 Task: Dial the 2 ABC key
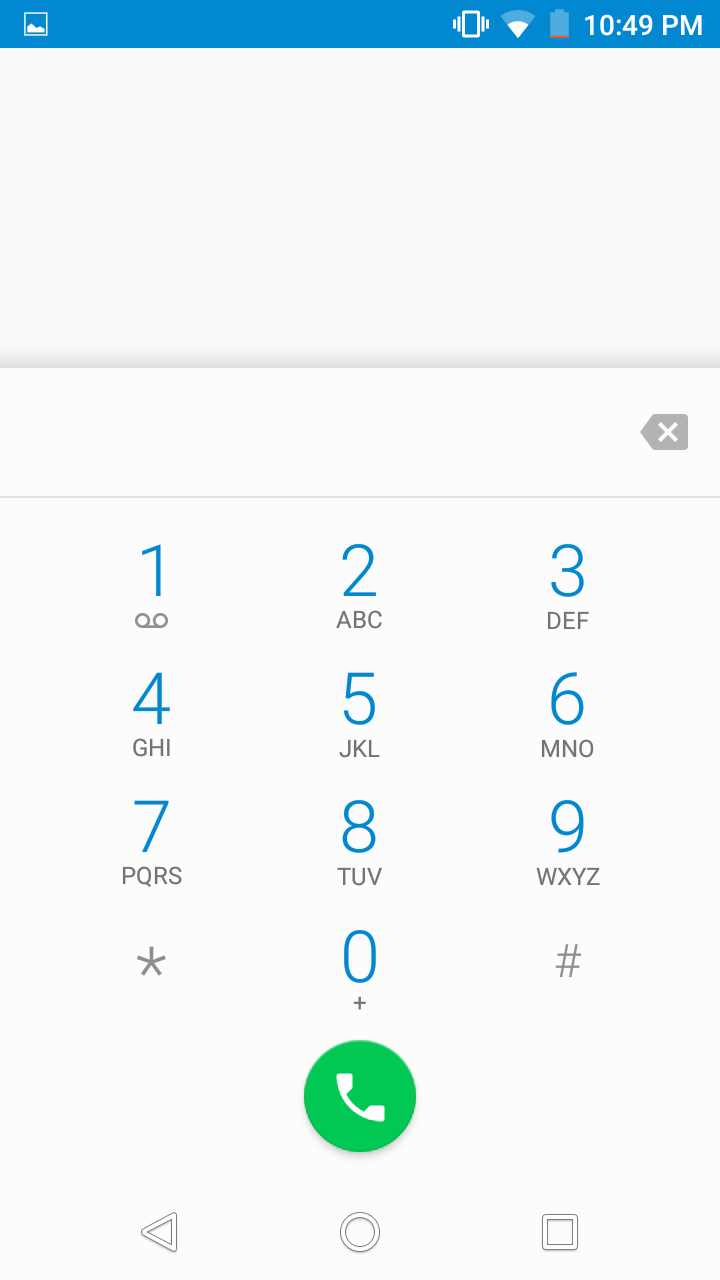[360, 586]
